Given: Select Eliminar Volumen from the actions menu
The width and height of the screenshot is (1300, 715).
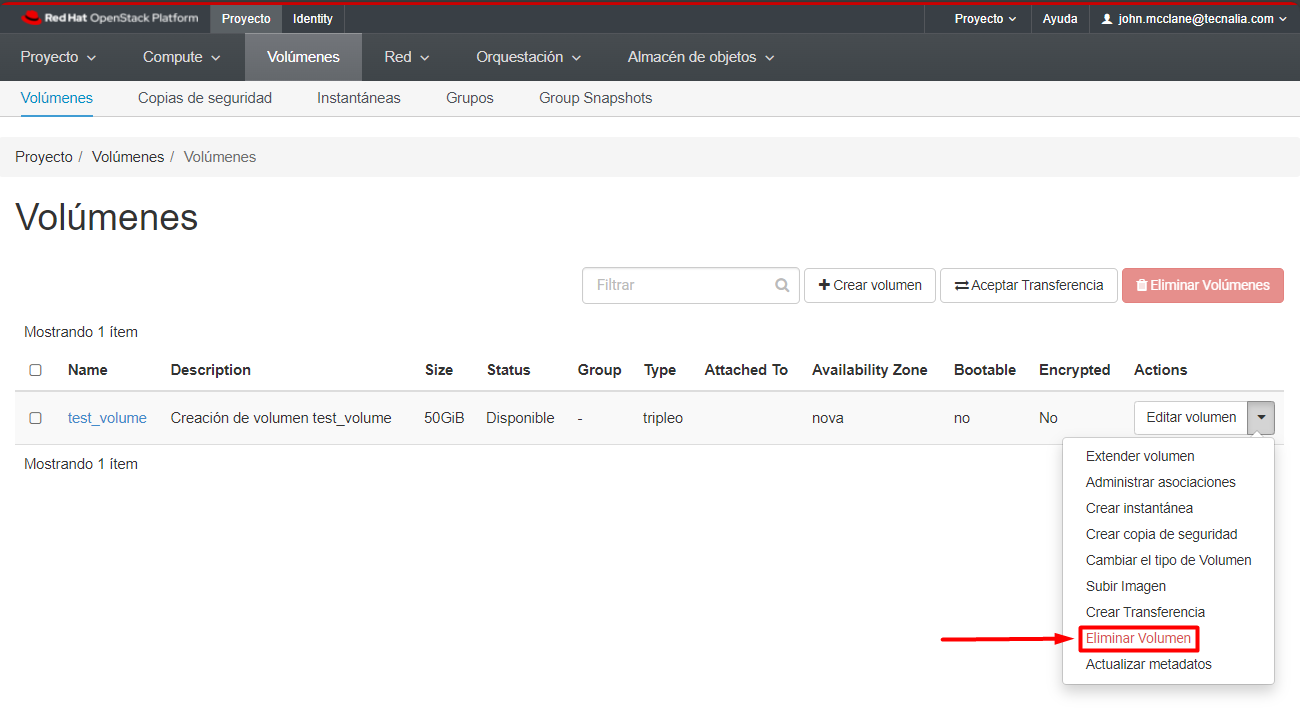Looking at the screenshot, I should [1138, 638].
